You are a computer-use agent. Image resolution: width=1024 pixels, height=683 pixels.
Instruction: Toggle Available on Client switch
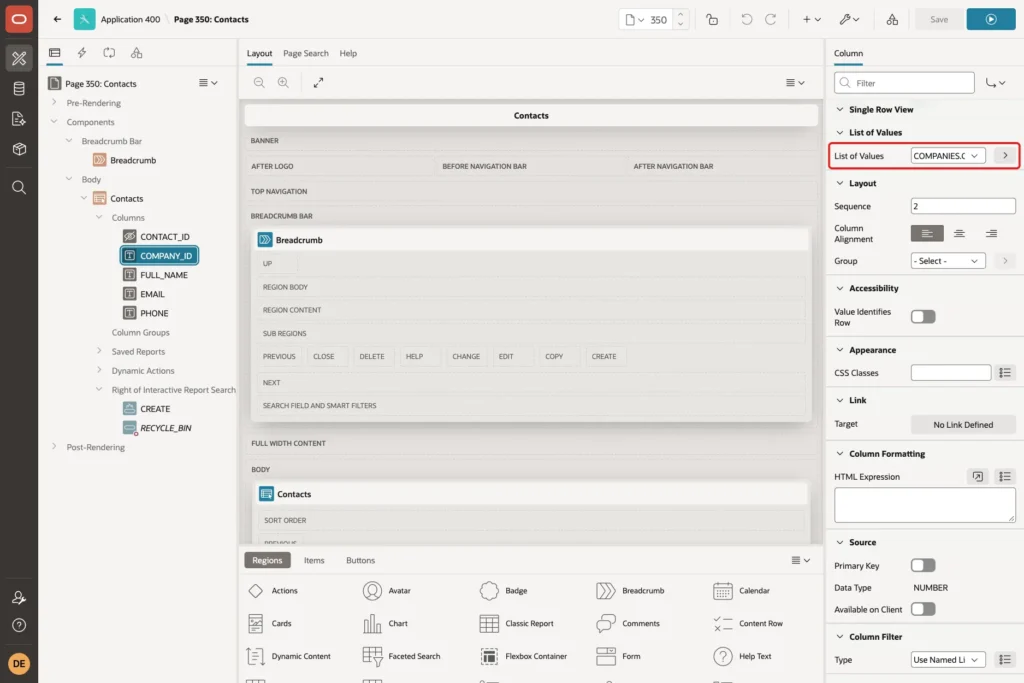pyautogui.click(x=923, y=609)
